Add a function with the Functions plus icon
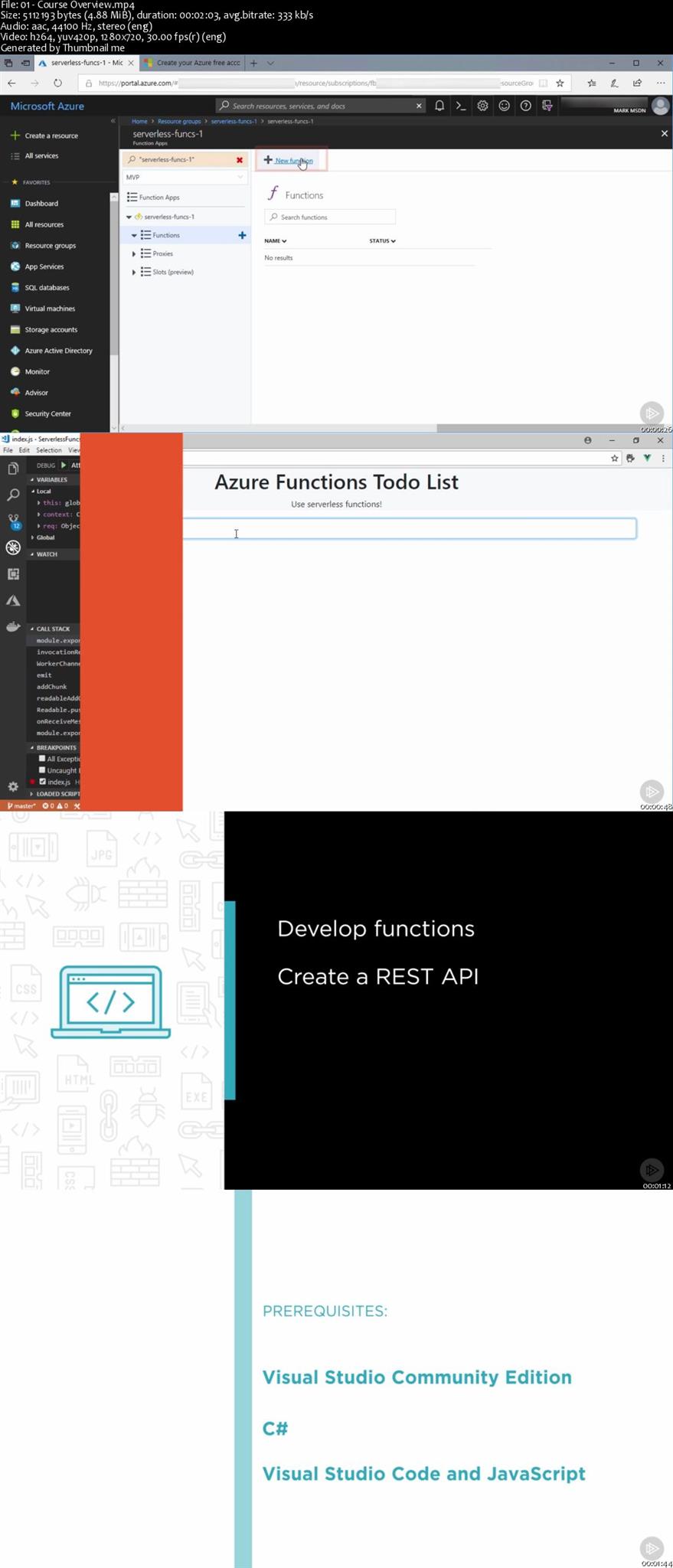The width and height of the screenshot is (673, 1568). [x=242, y=235]
